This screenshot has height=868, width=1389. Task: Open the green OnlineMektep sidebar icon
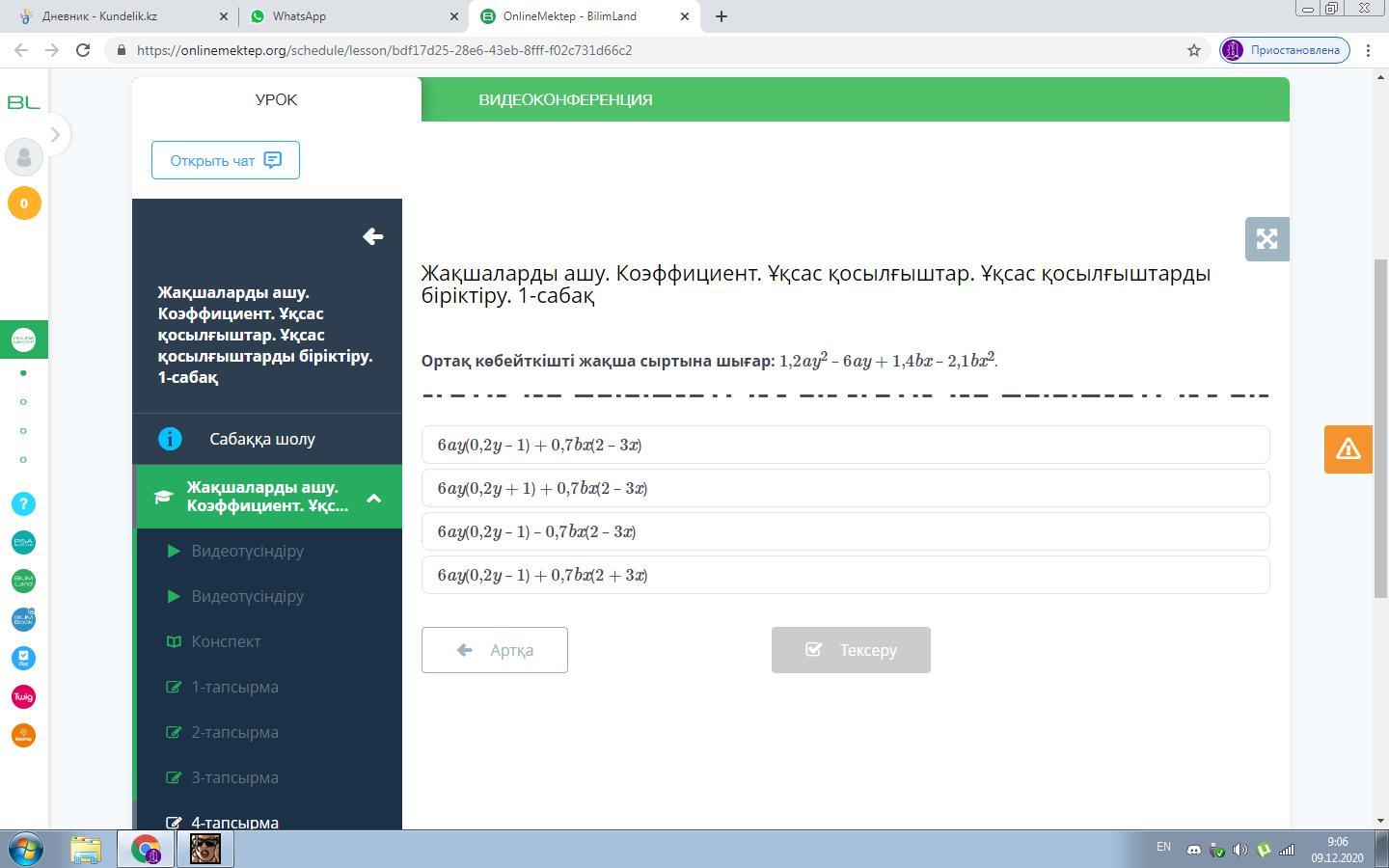click(x=23, y=339)
